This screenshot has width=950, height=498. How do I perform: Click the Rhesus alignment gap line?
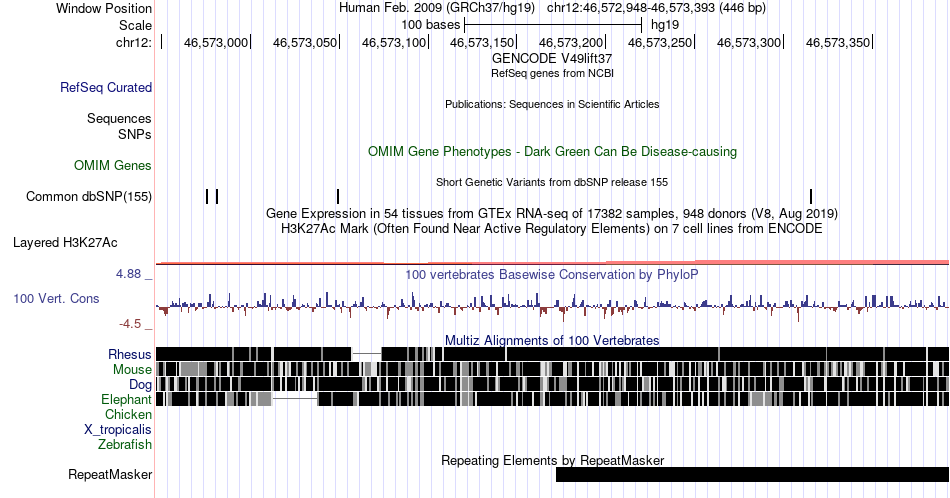click(366, 353)
